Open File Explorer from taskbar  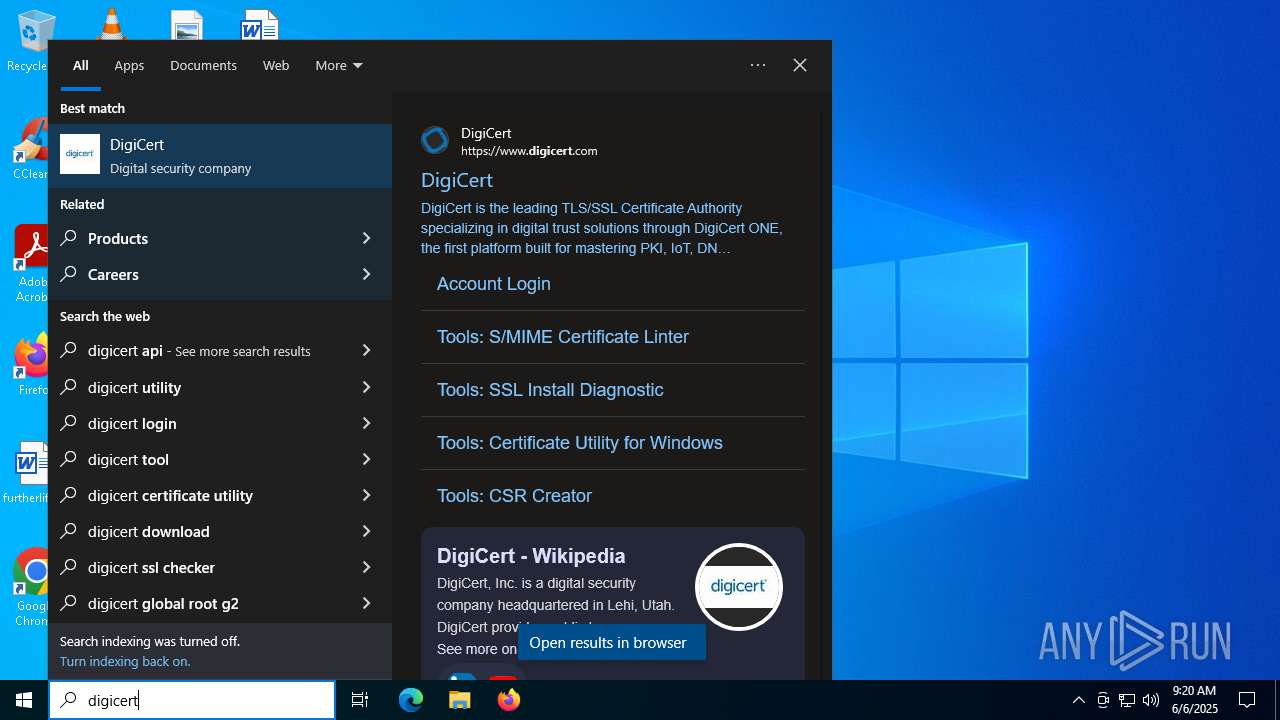460,700
